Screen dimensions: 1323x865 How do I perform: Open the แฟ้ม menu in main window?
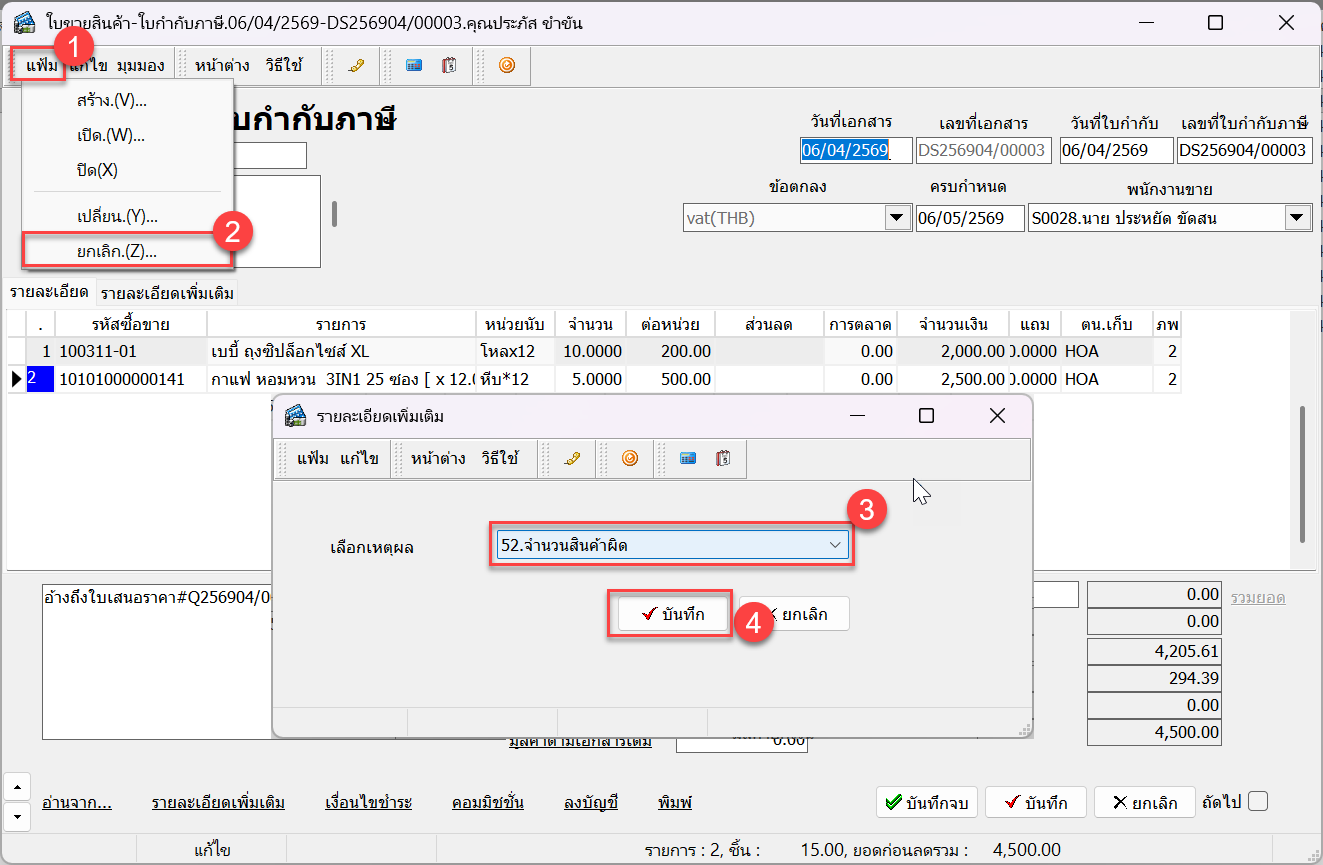point(42,66)
